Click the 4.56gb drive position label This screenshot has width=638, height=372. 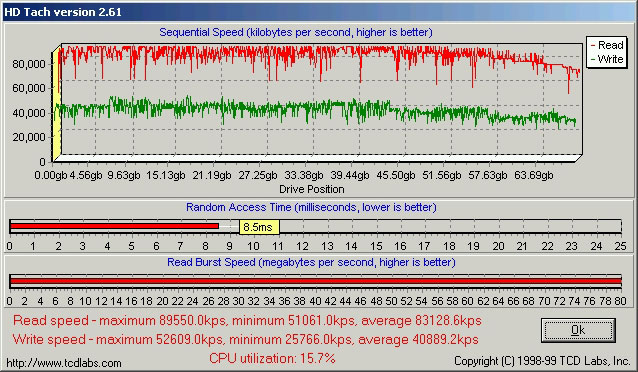tap(85, 175)
